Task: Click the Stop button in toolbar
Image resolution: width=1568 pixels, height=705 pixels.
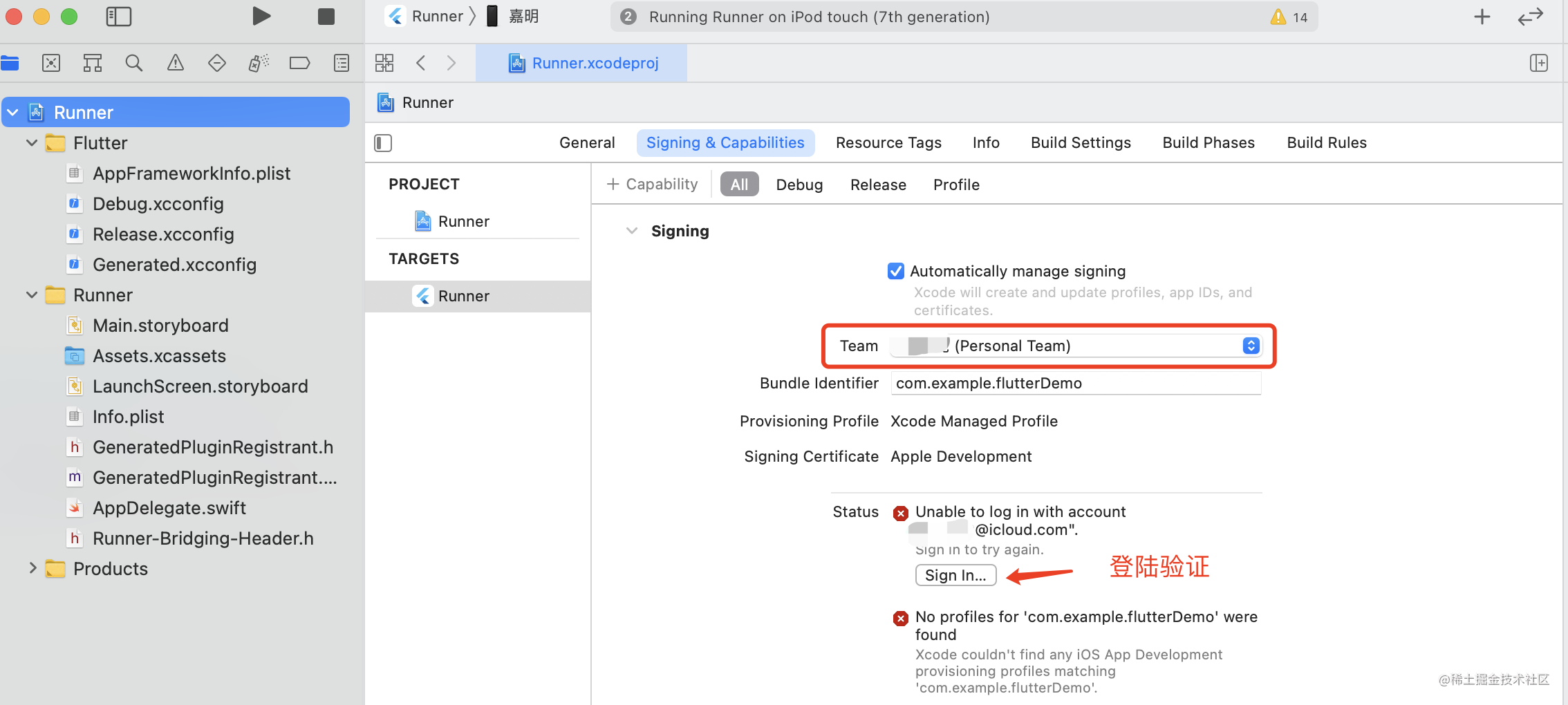Action: (x=326, y=16)
